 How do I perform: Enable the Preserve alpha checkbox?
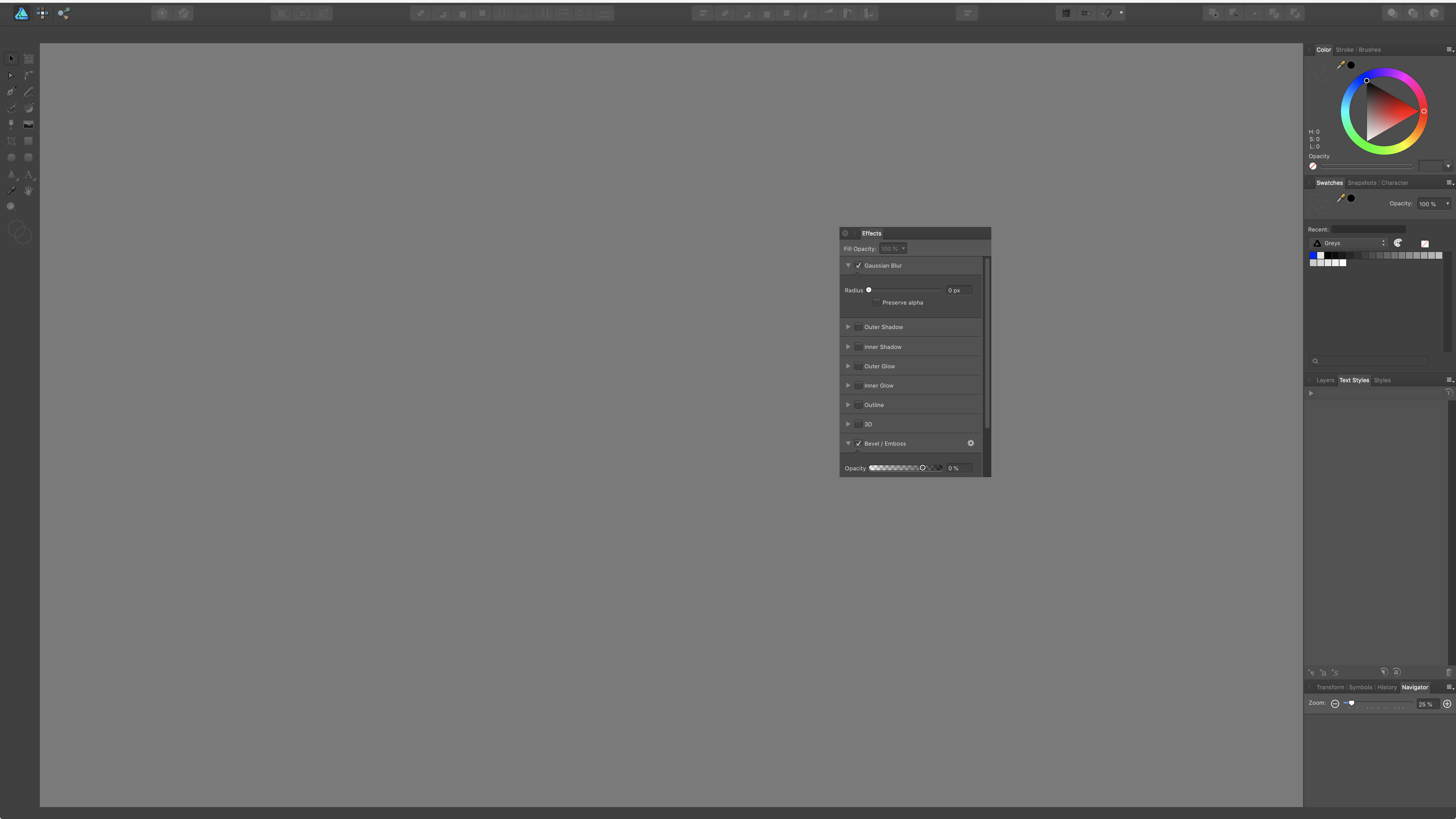coord(877,302)
